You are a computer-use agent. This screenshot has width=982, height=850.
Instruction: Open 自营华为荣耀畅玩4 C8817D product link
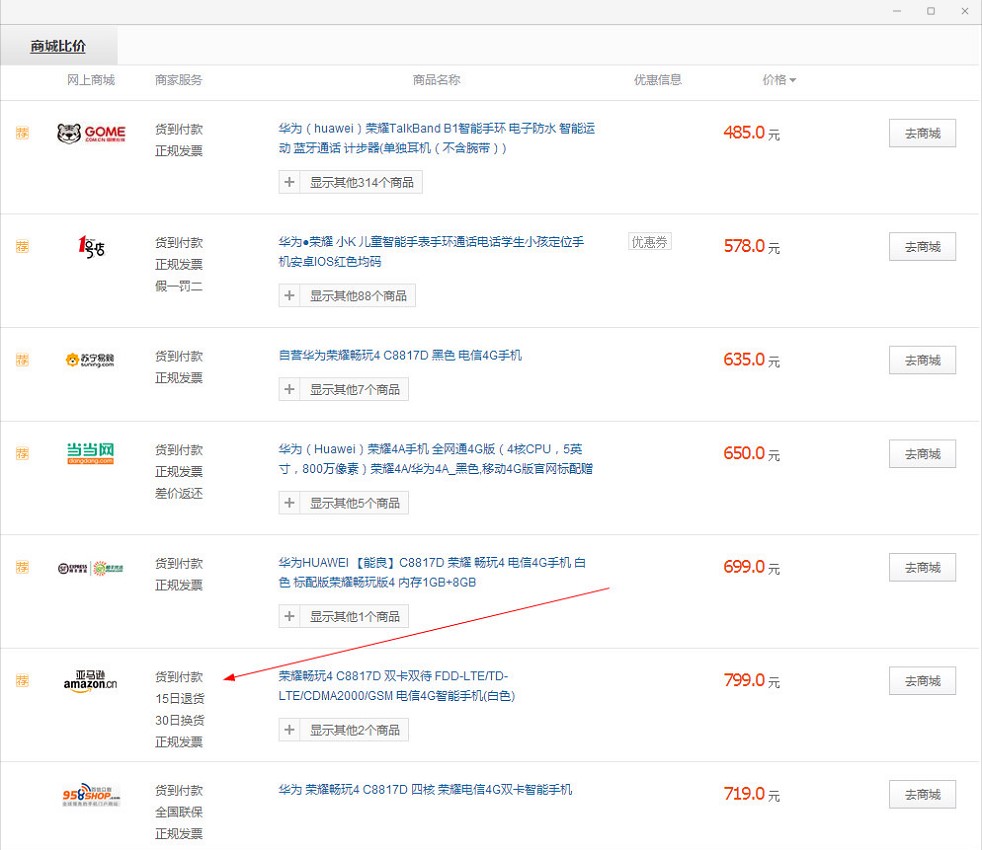[400, 355]
